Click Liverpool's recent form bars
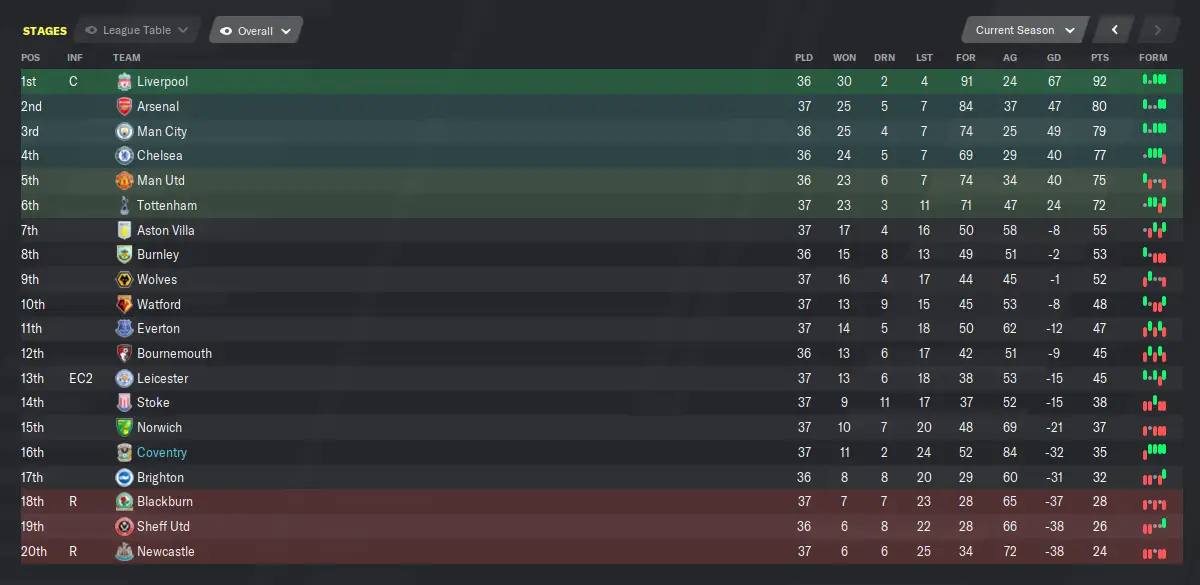Image resolution: width=1200 pixels, height=585 pixels. tap(1154, 80)
